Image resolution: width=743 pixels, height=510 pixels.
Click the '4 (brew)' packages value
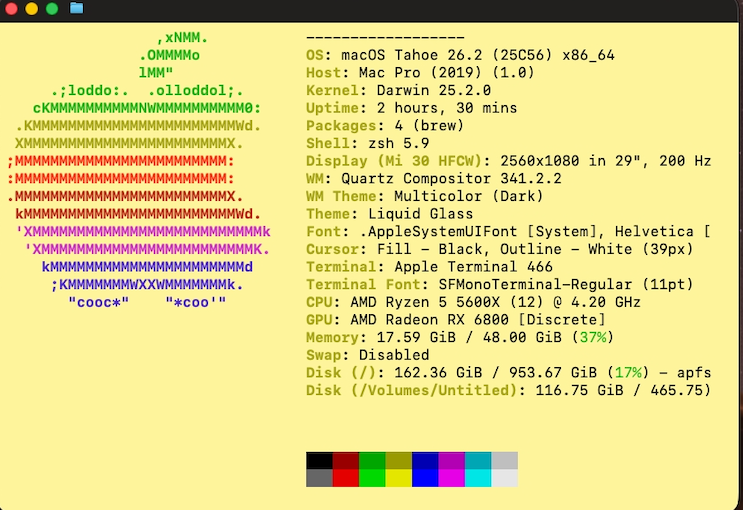(x=429, y=126)
